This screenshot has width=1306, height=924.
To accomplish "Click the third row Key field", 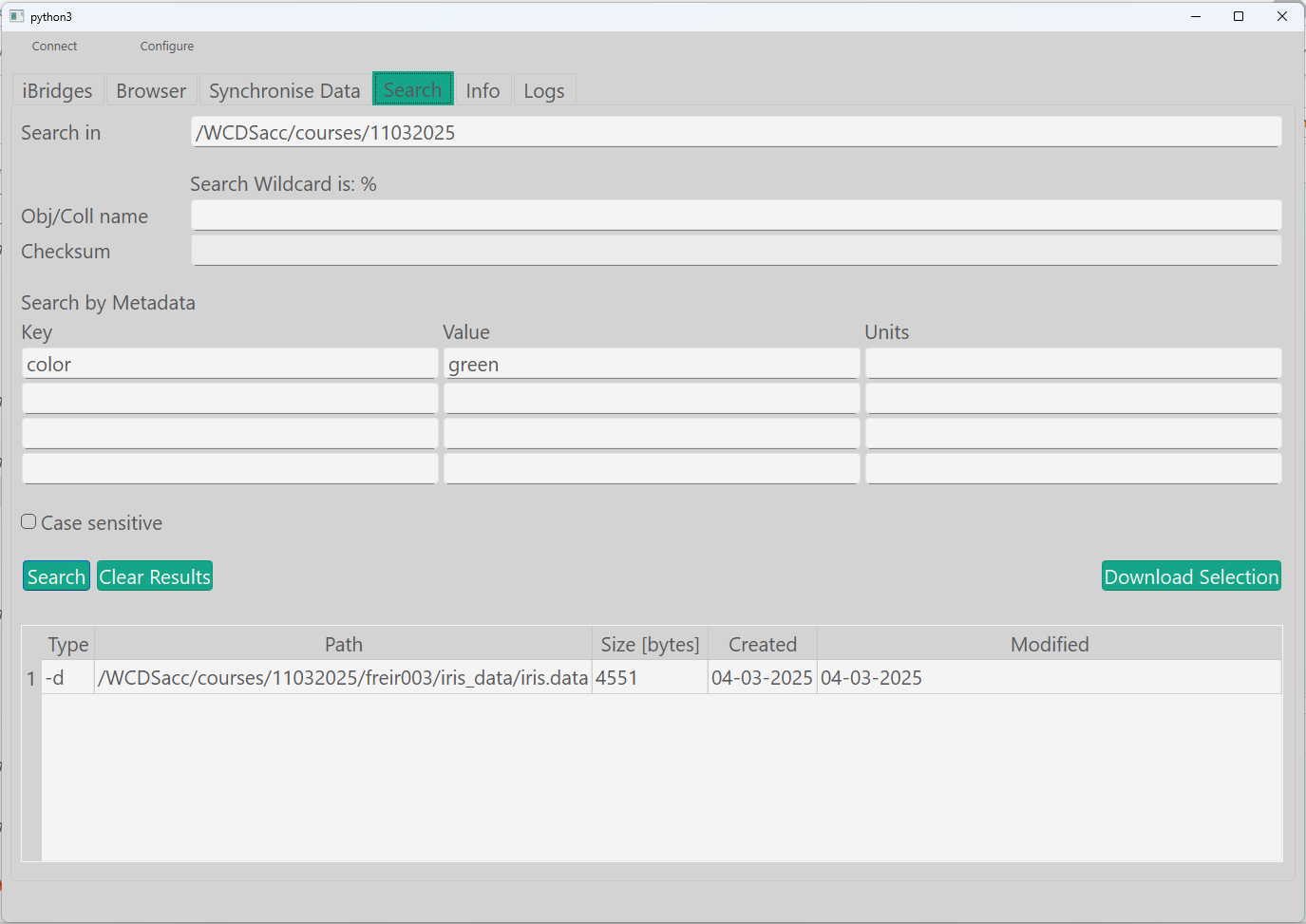I will click(x=230, y=434).
